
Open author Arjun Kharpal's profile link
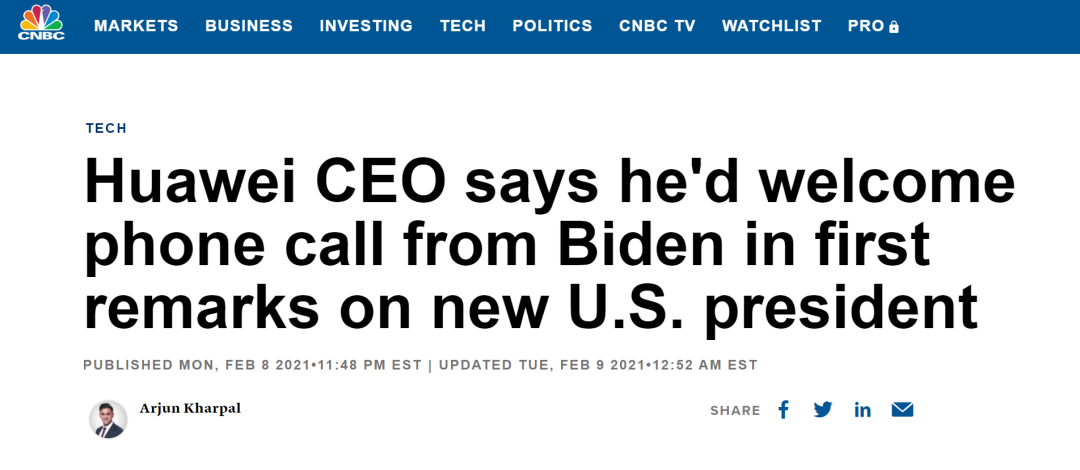pyautogui.click(x=190, y=408)
